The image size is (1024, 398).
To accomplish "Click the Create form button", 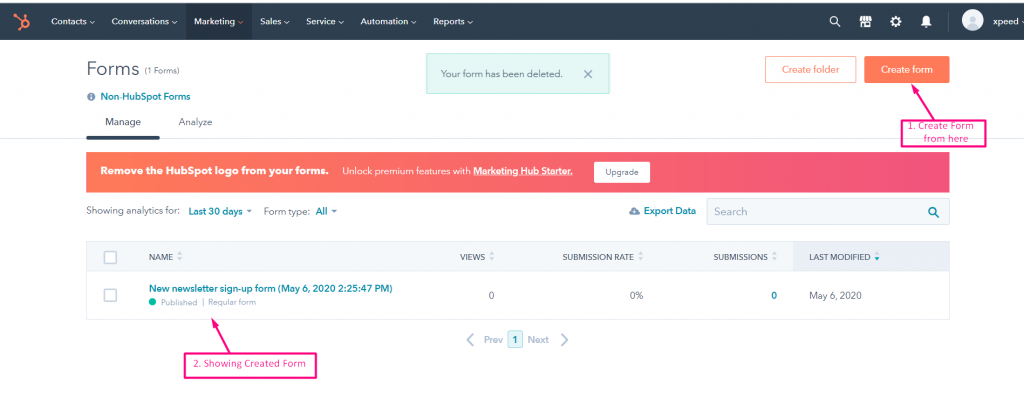I will 906,69.
